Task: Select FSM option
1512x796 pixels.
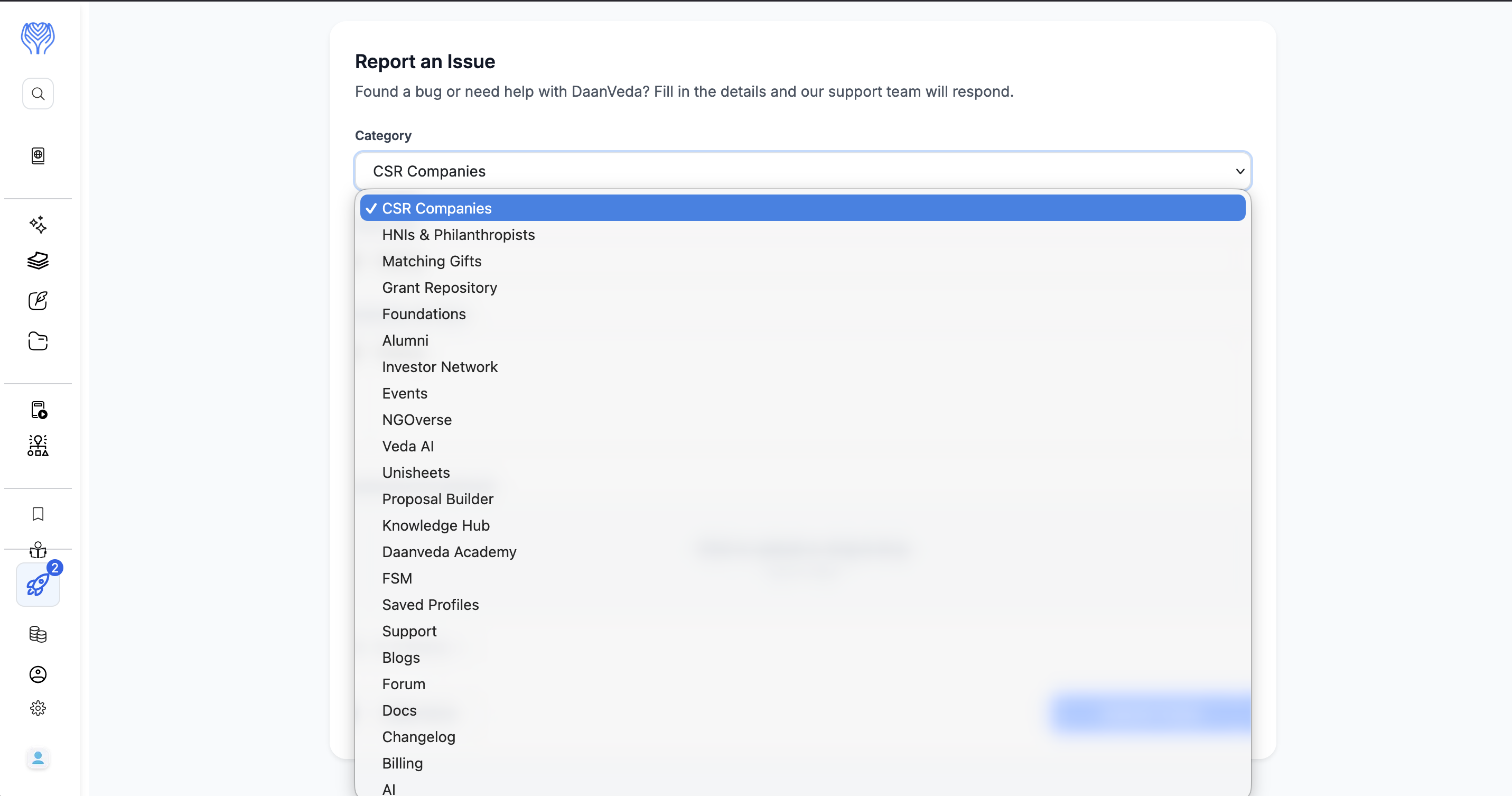Action: click(802, 578)
